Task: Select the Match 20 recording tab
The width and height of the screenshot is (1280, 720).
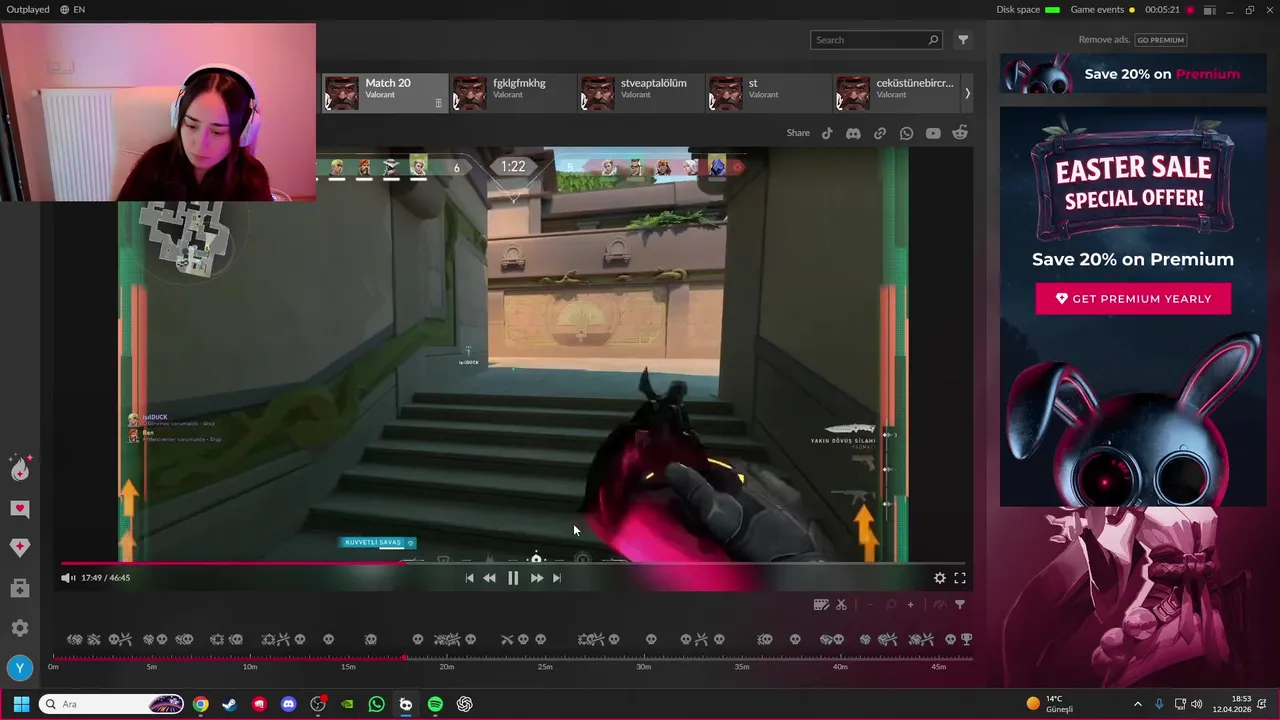Action: click(x=385, y=92)
